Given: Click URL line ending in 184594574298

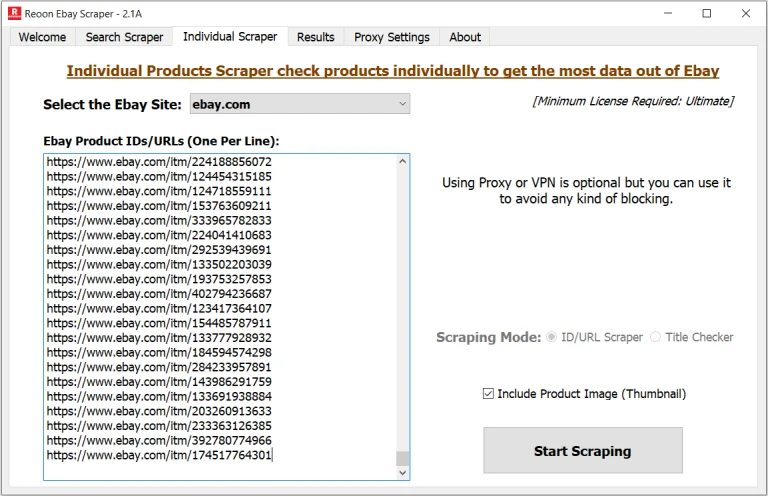Looking at the screenshot, I should pos(159,353).
